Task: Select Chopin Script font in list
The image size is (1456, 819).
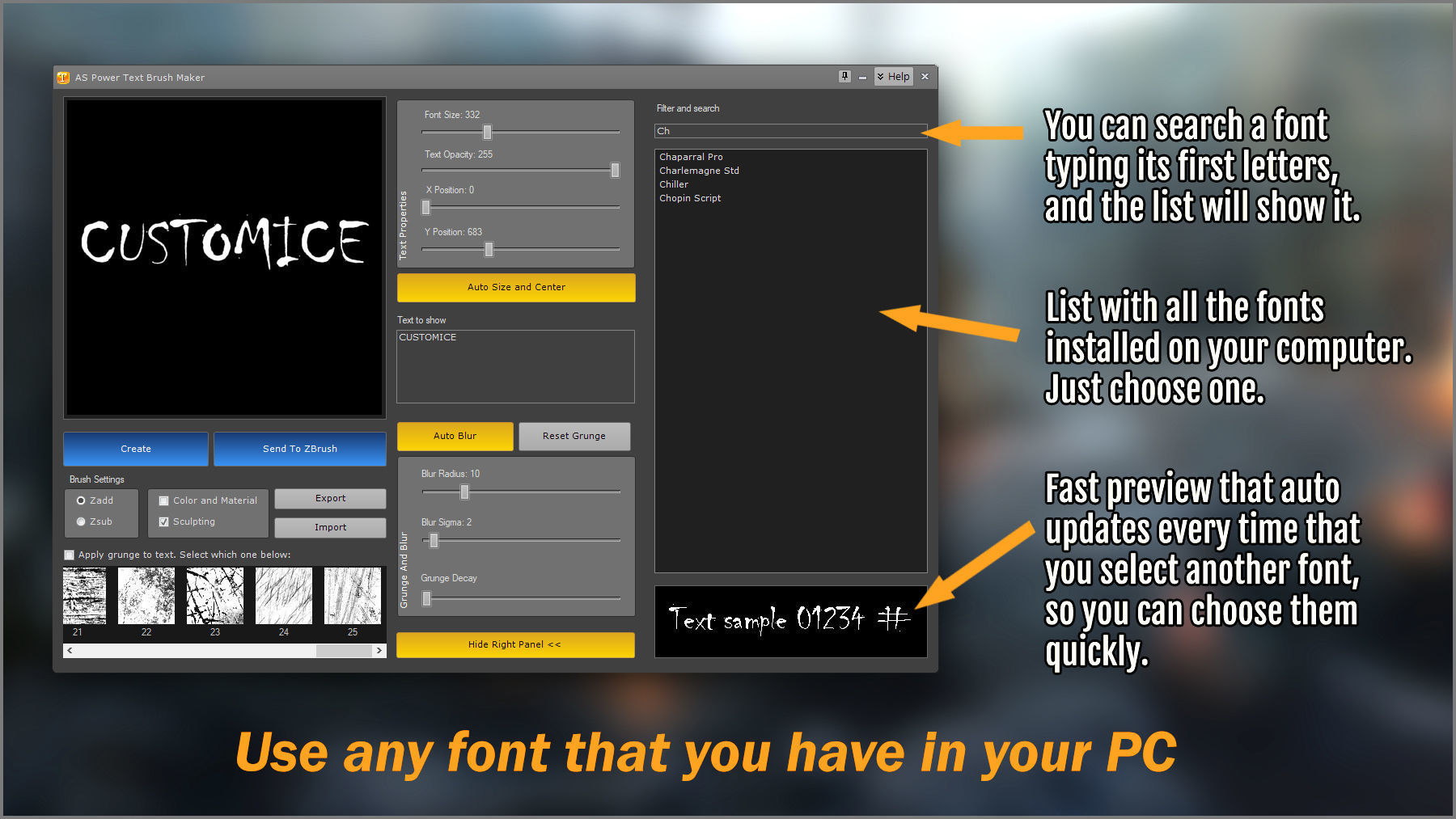Action: 690,198
